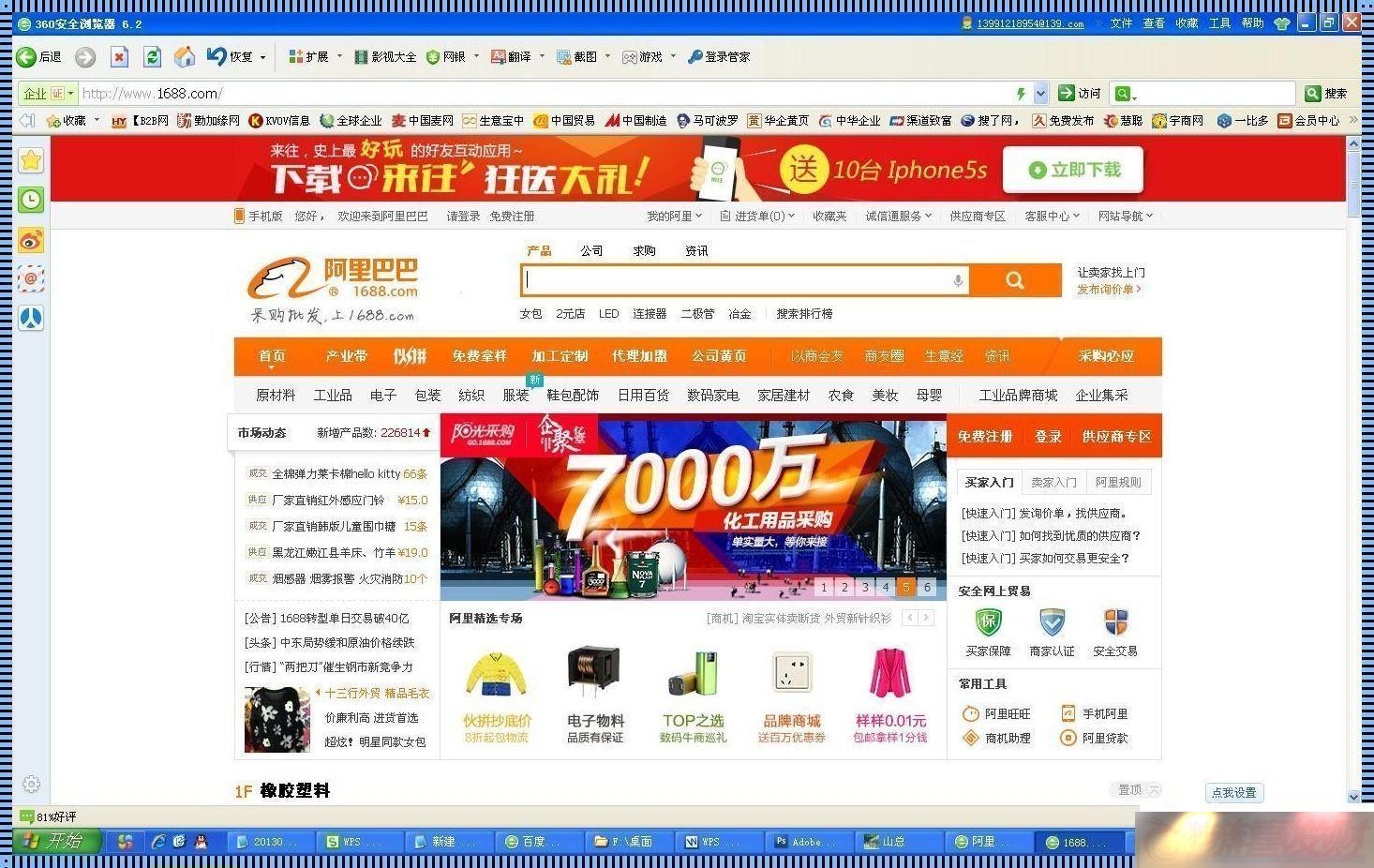1374x868 pixels.
Task: Click the 访问 go button
Action: 1080,94
